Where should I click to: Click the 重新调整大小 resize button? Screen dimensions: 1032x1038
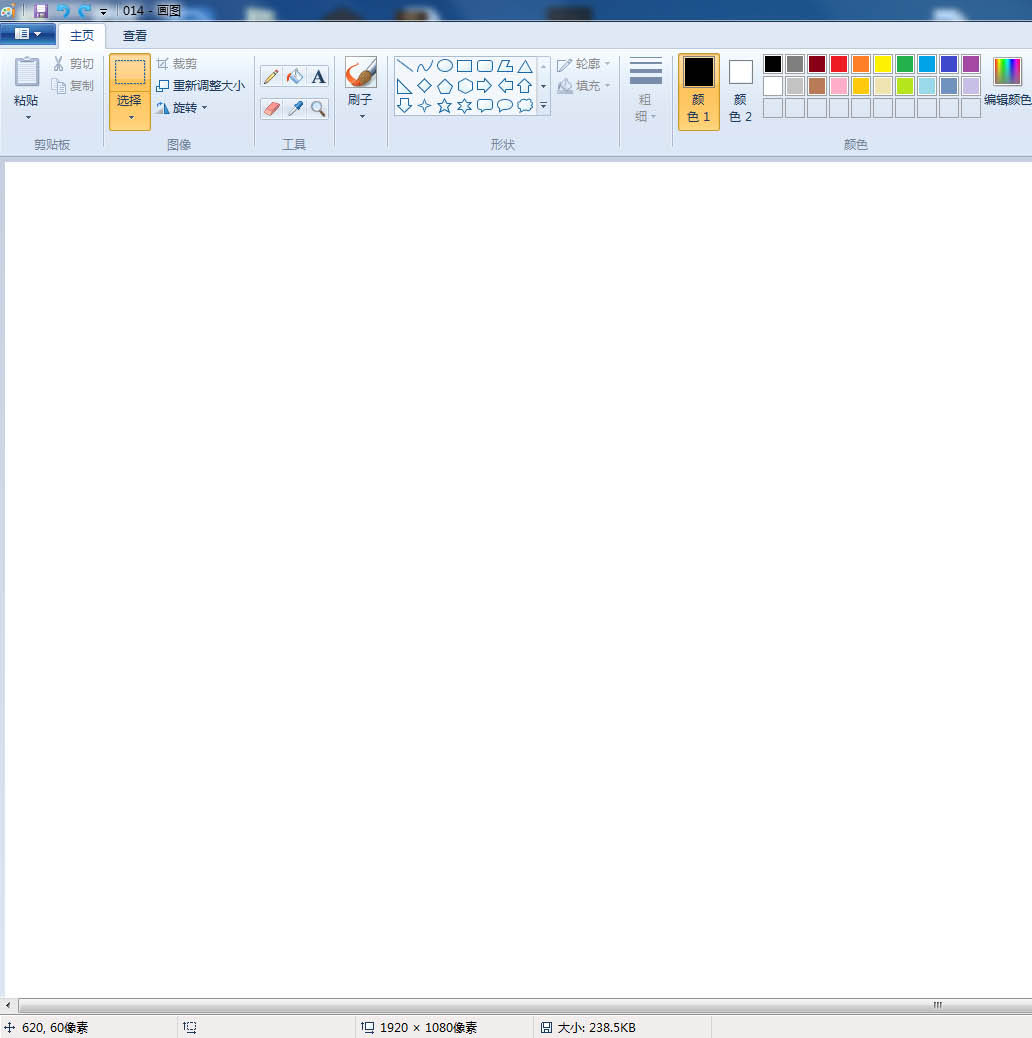point(201,85)
